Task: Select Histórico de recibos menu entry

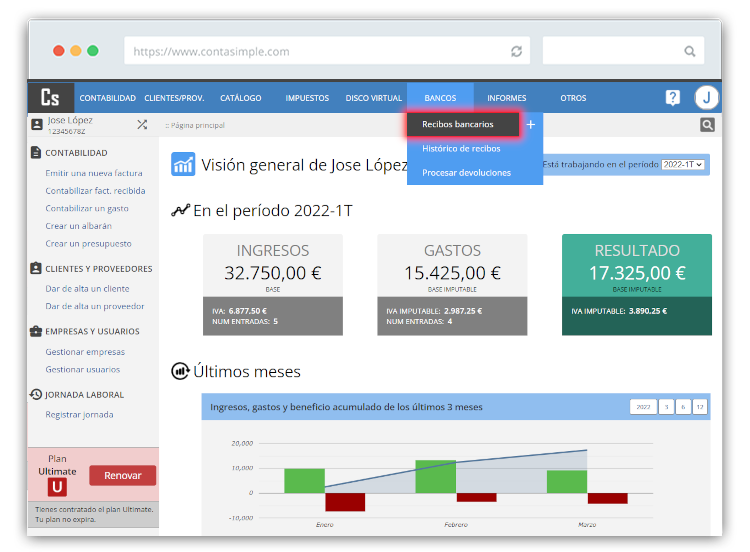Action: [x=461, y=149]
